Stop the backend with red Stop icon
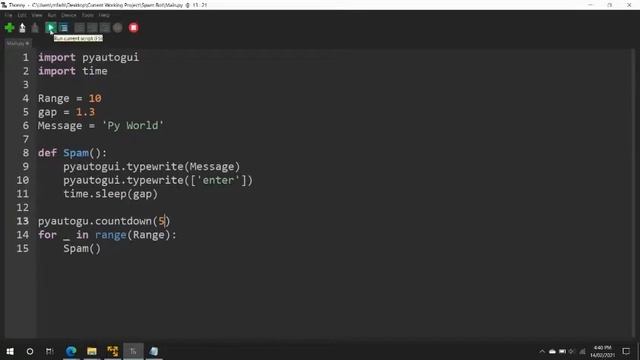The height and width of the screenshot is (360, 640). tap(133, 28)
